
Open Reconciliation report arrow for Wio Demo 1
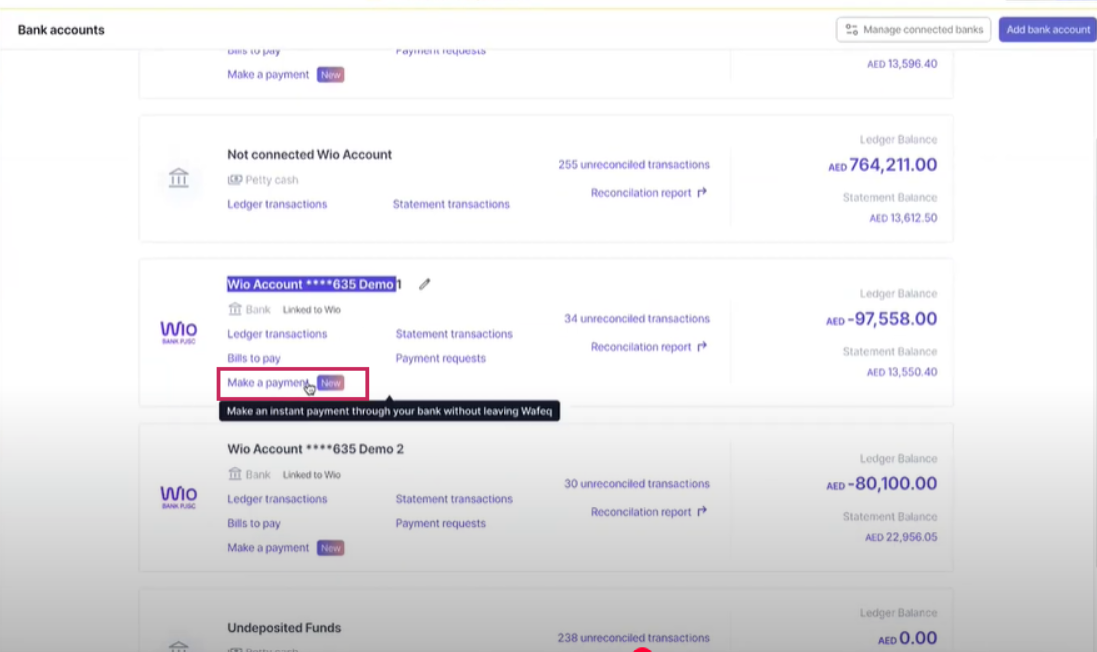point(702,346)
